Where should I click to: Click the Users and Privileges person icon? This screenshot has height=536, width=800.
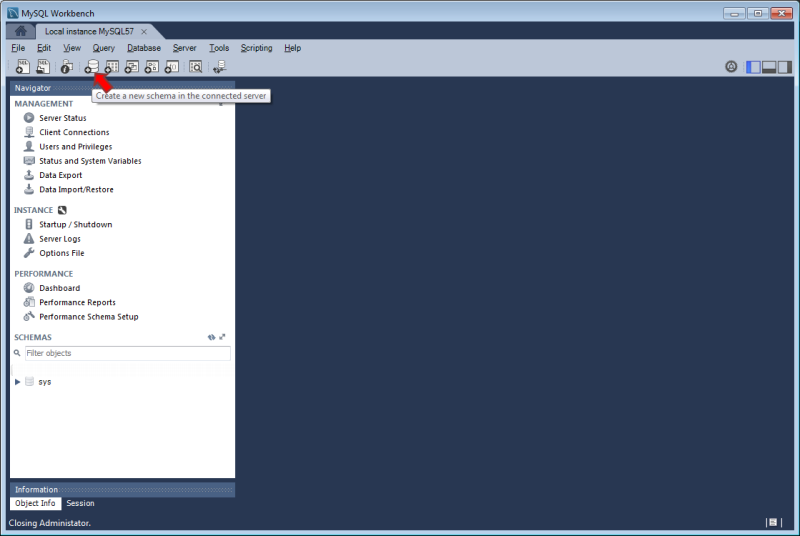pyautogui.click(x=29, y=146)
